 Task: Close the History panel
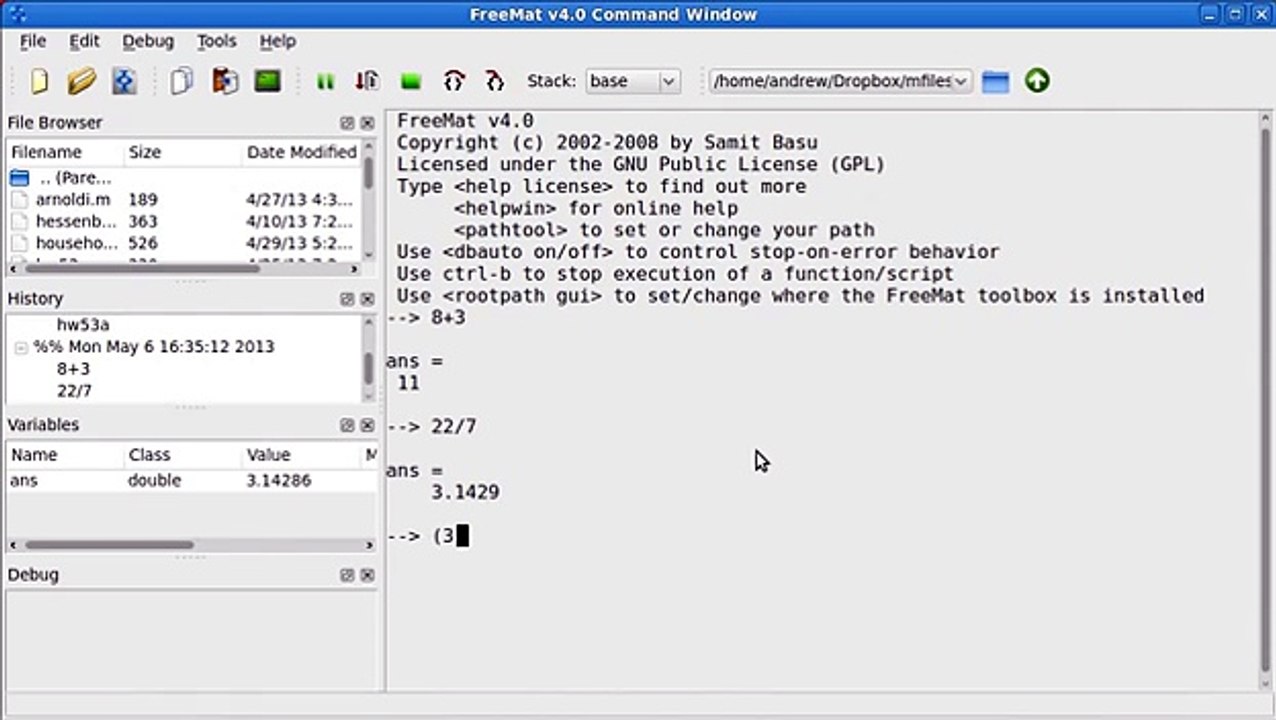tap(367, 299)
